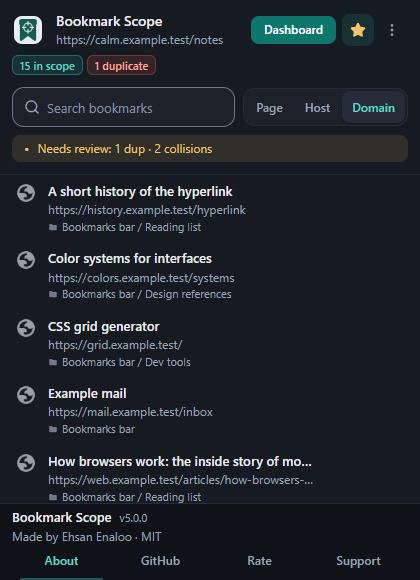Open Color systems for interfaces bookmark
The width and height of the screenshot is (420, 580).
(130, 259)
